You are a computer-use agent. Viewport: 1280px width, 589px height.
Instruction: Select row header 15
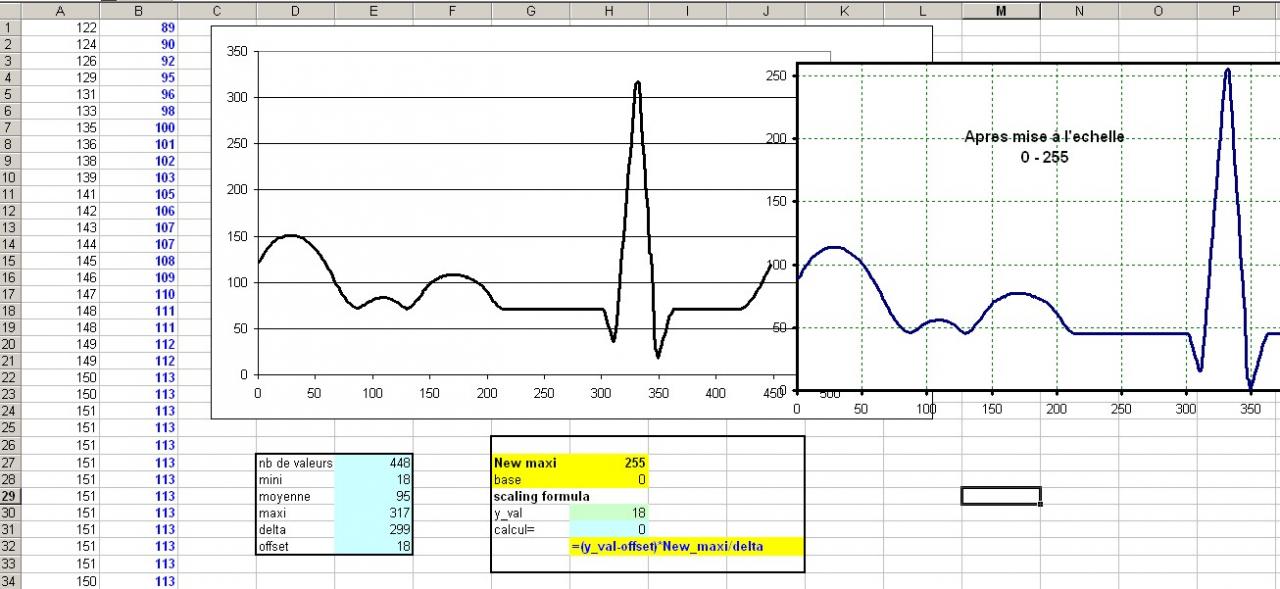(x=10, y=261)
